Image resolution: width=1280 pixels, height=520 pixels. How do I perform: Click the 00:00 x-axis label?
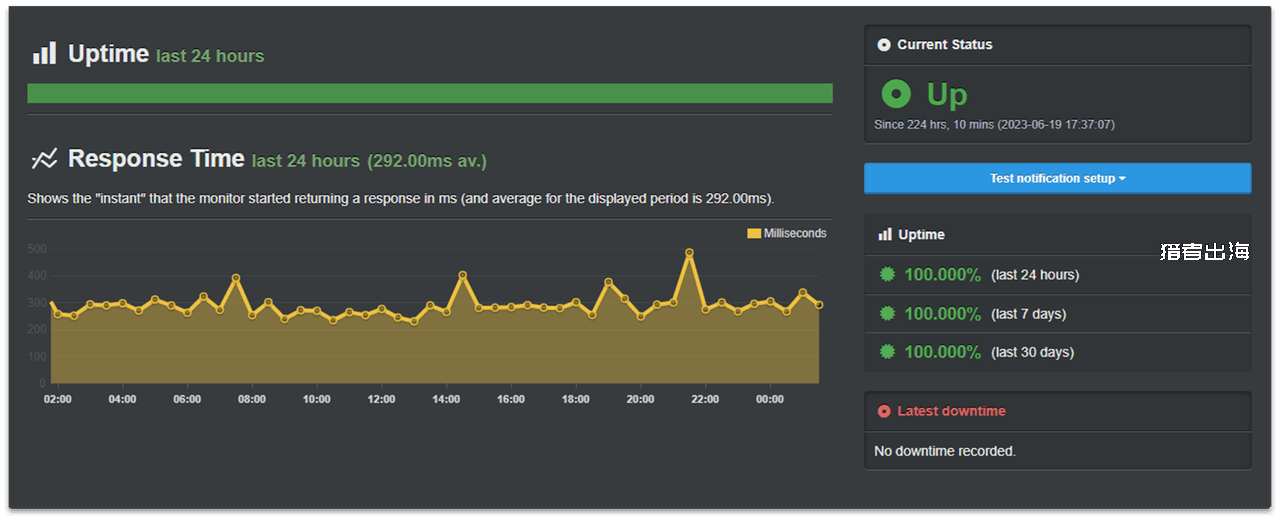(x=770, y=399)
